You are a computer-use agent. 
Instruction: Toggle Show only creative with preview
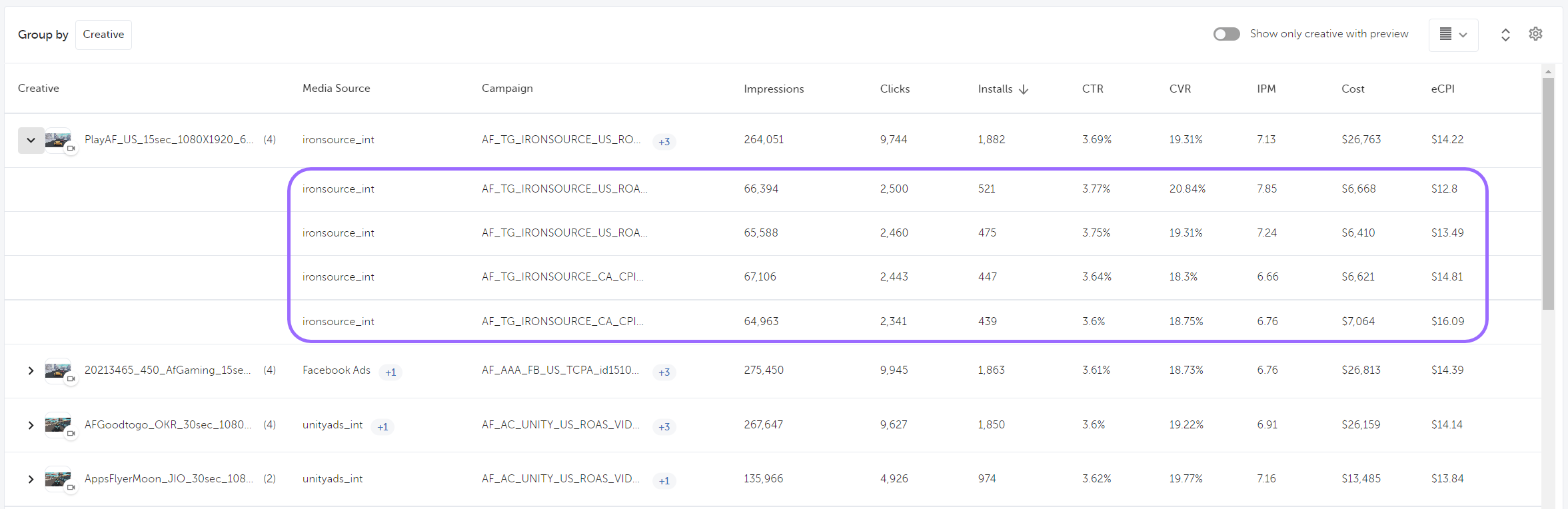tap(1226, 34)
